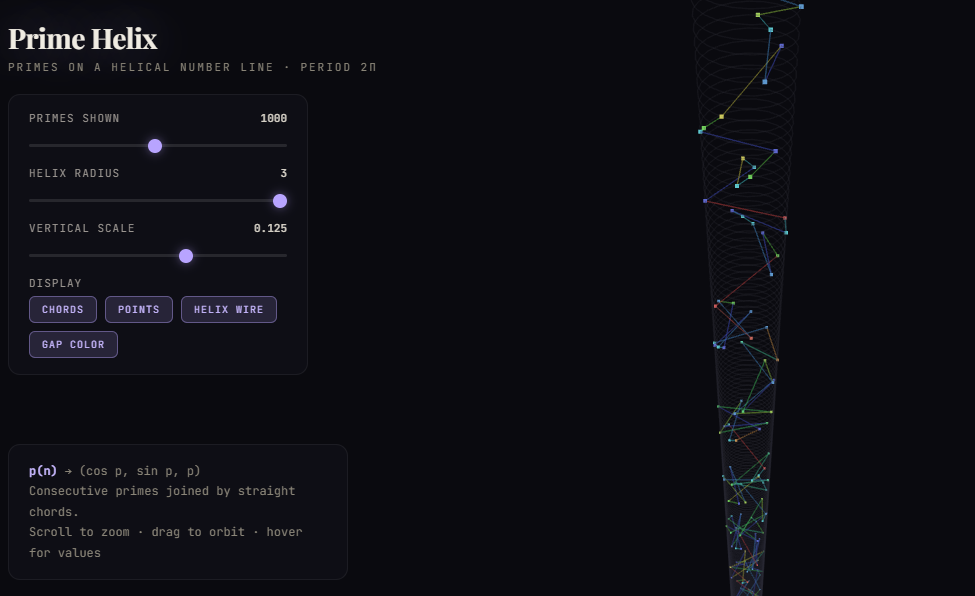Toggle the Helix Wire display button
975x596 pixels.
pos(228,310)
